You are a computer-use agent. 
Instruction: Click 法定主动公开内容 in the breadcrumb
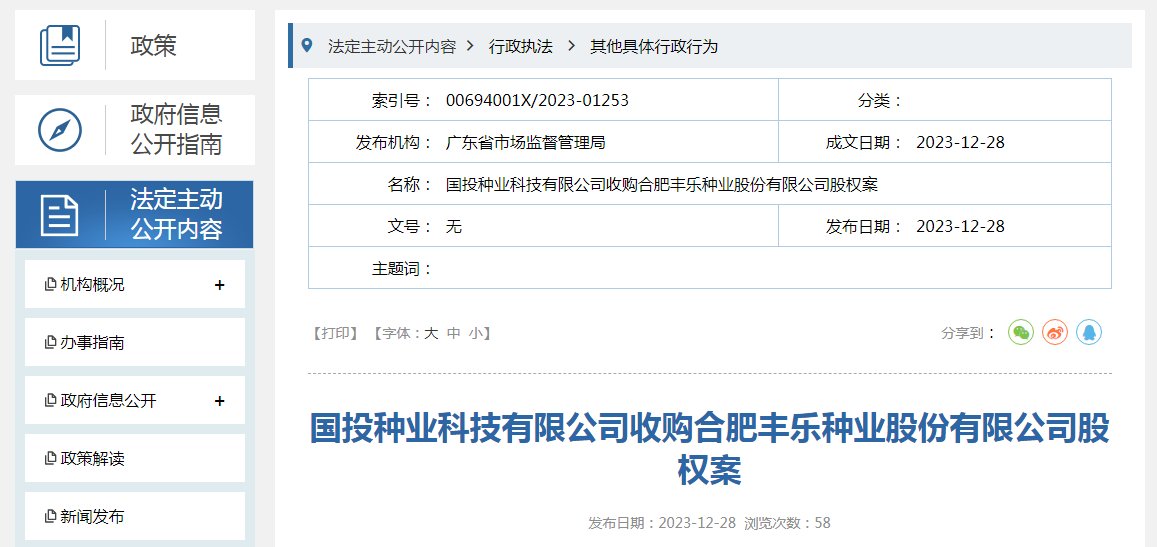pyautogui.click(x=392, y=47)
